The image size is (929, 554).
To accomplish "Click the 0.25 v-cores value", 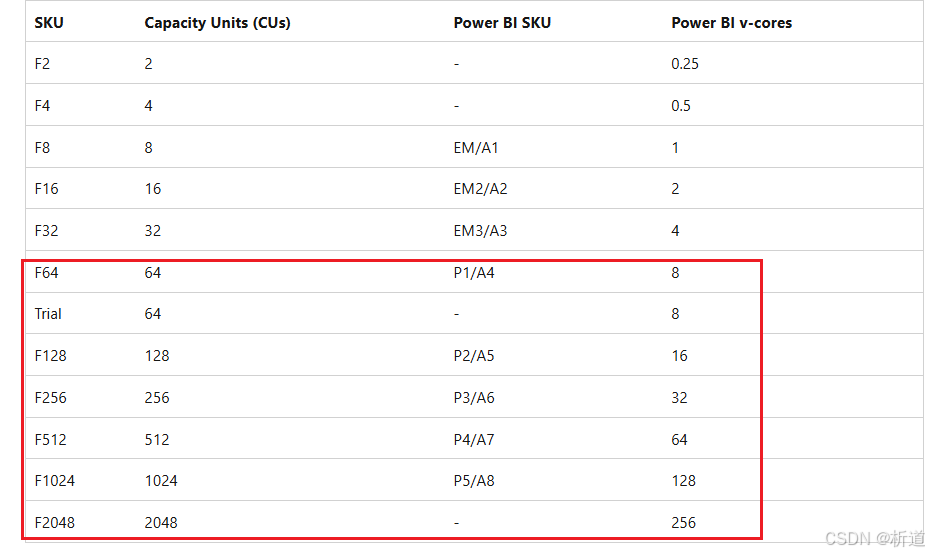I will (x=685, y=64).
